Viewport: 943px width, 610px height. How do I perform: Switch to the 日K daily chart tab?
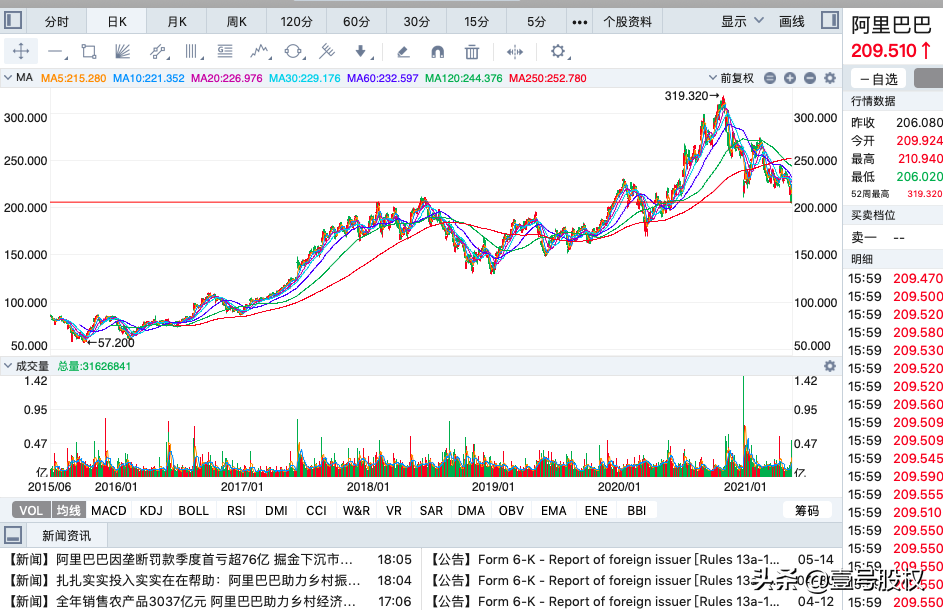[118, 17]
